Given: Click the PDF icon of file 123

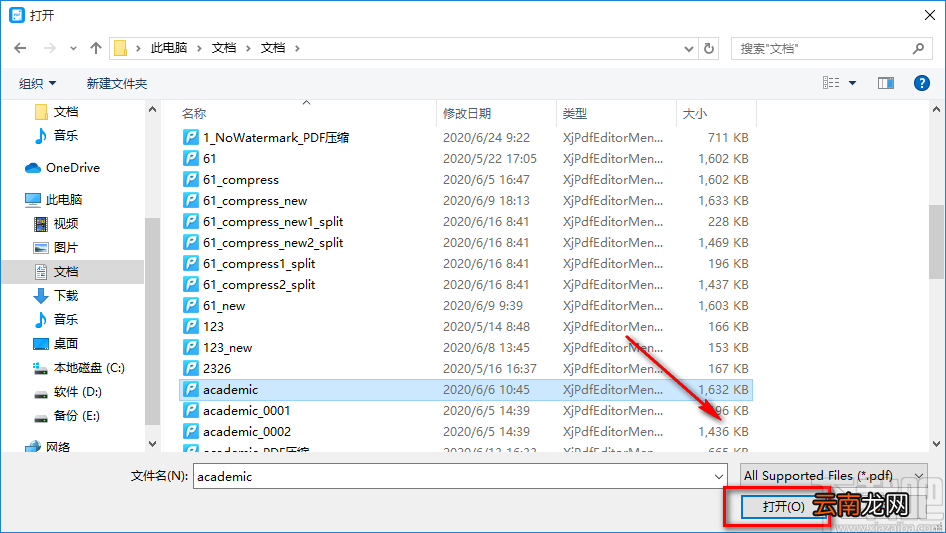Looking at the screenshot, I should pyautogui.click(x=191, y=327).
